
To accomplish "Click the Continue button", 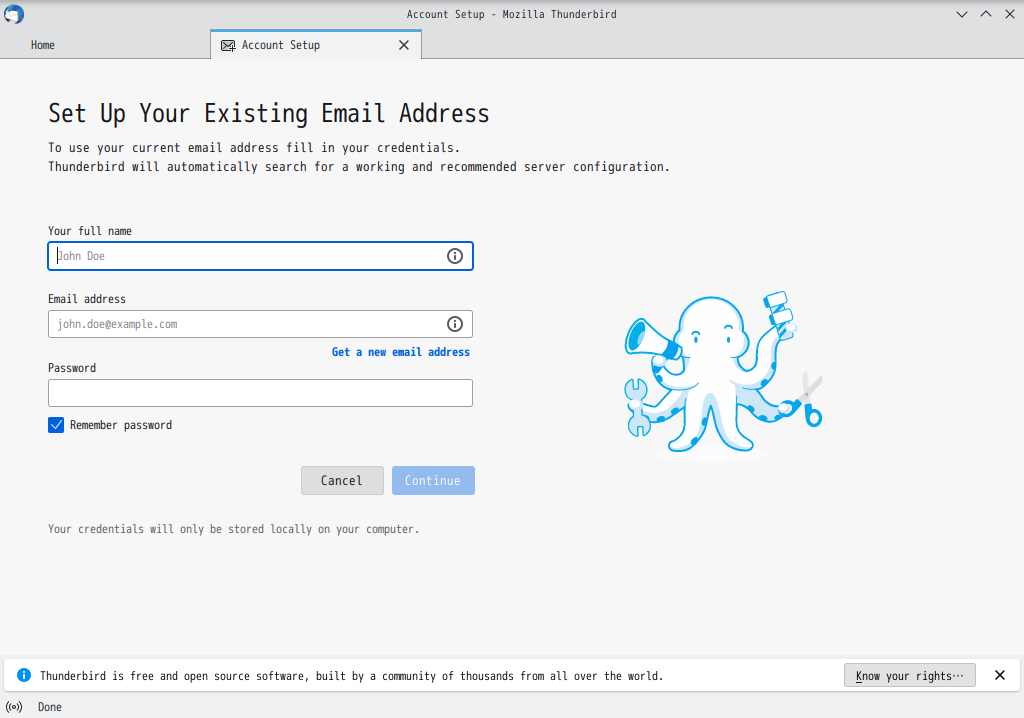I will coord(433,480).
